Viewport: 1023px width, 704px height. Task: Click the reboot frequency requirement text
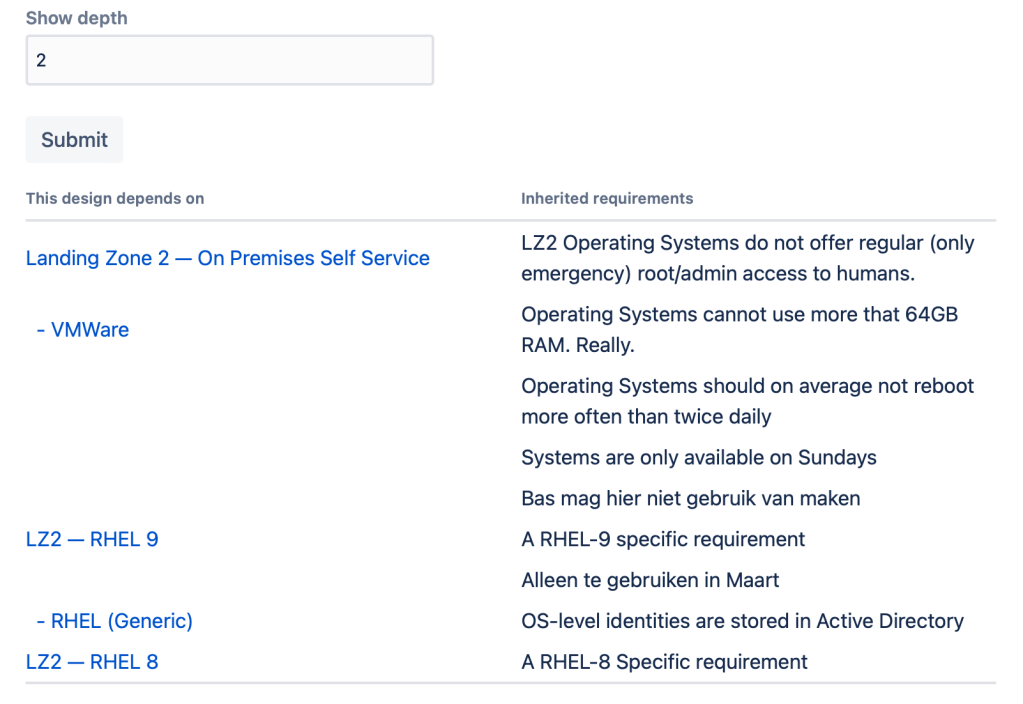[x=747, y=401]
